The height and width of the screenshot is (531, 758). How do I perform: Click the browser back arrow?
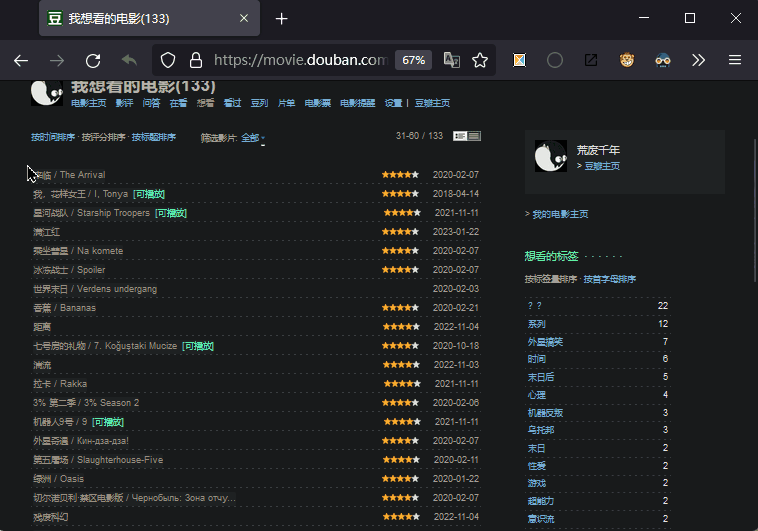(x=21, y=60)
